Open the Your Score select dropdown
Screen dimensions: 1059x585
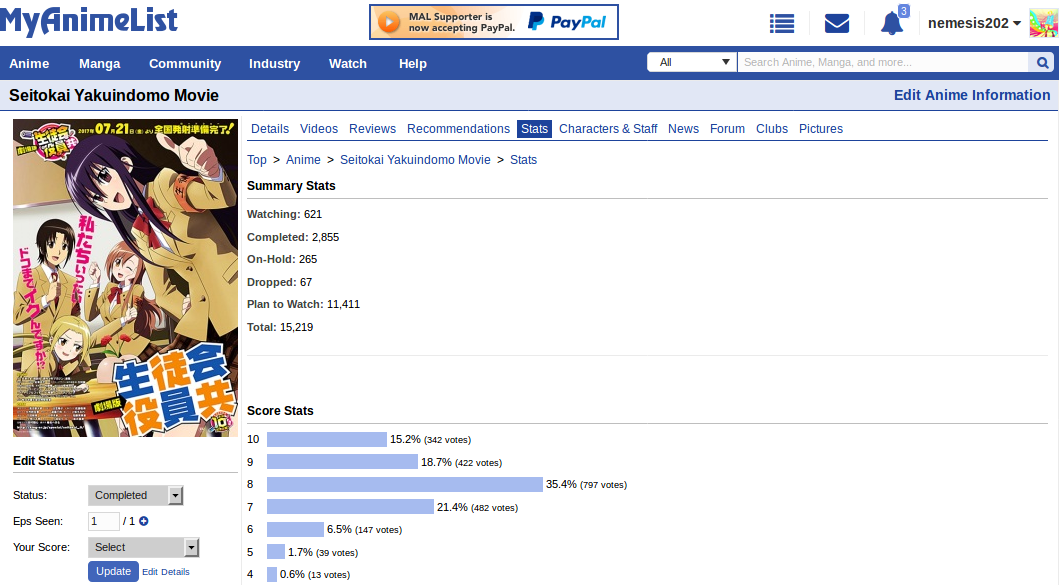pyautogui.click(x=143, y=547)
